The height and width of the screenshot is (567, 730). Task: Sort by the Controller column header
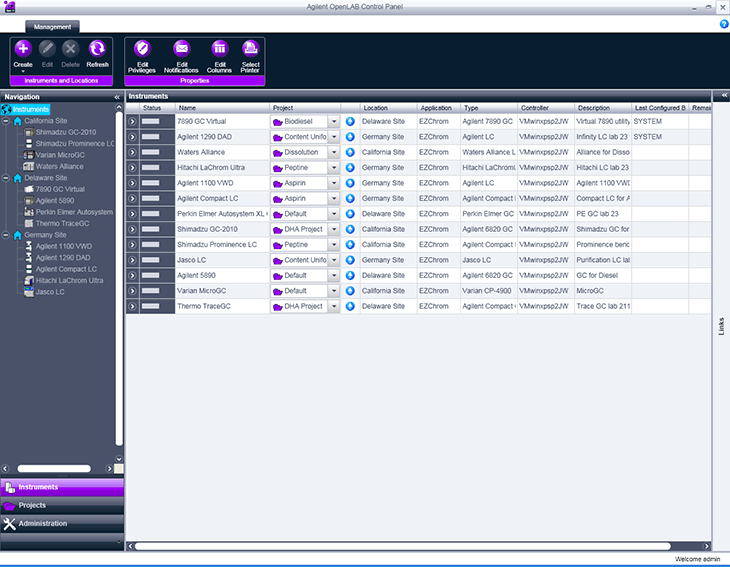pyautogui.click(x=546, y=108)
